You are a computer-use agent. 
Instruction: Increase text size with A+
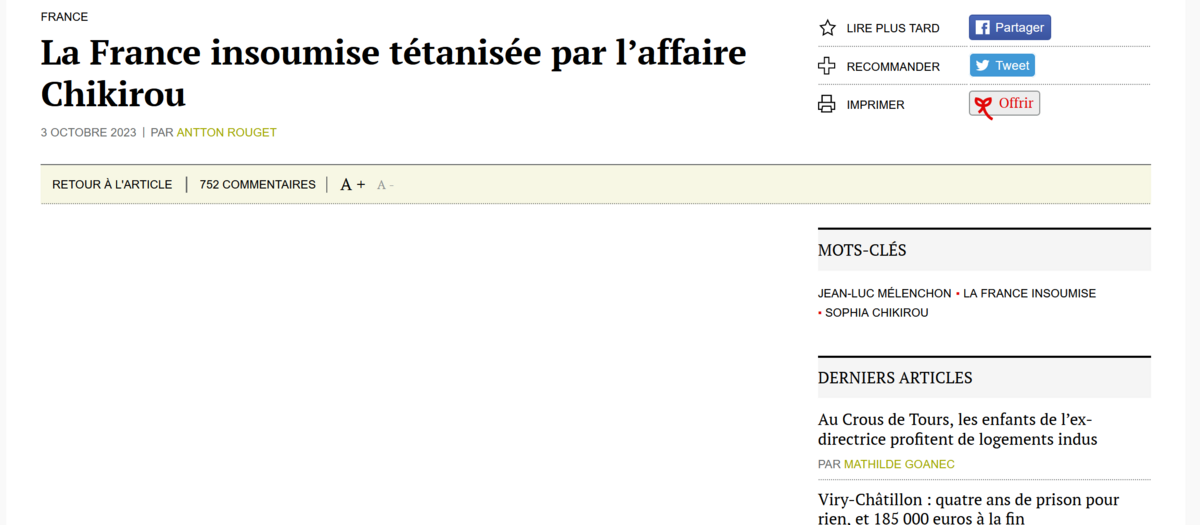pyautogui.click(x=352, y=185)
